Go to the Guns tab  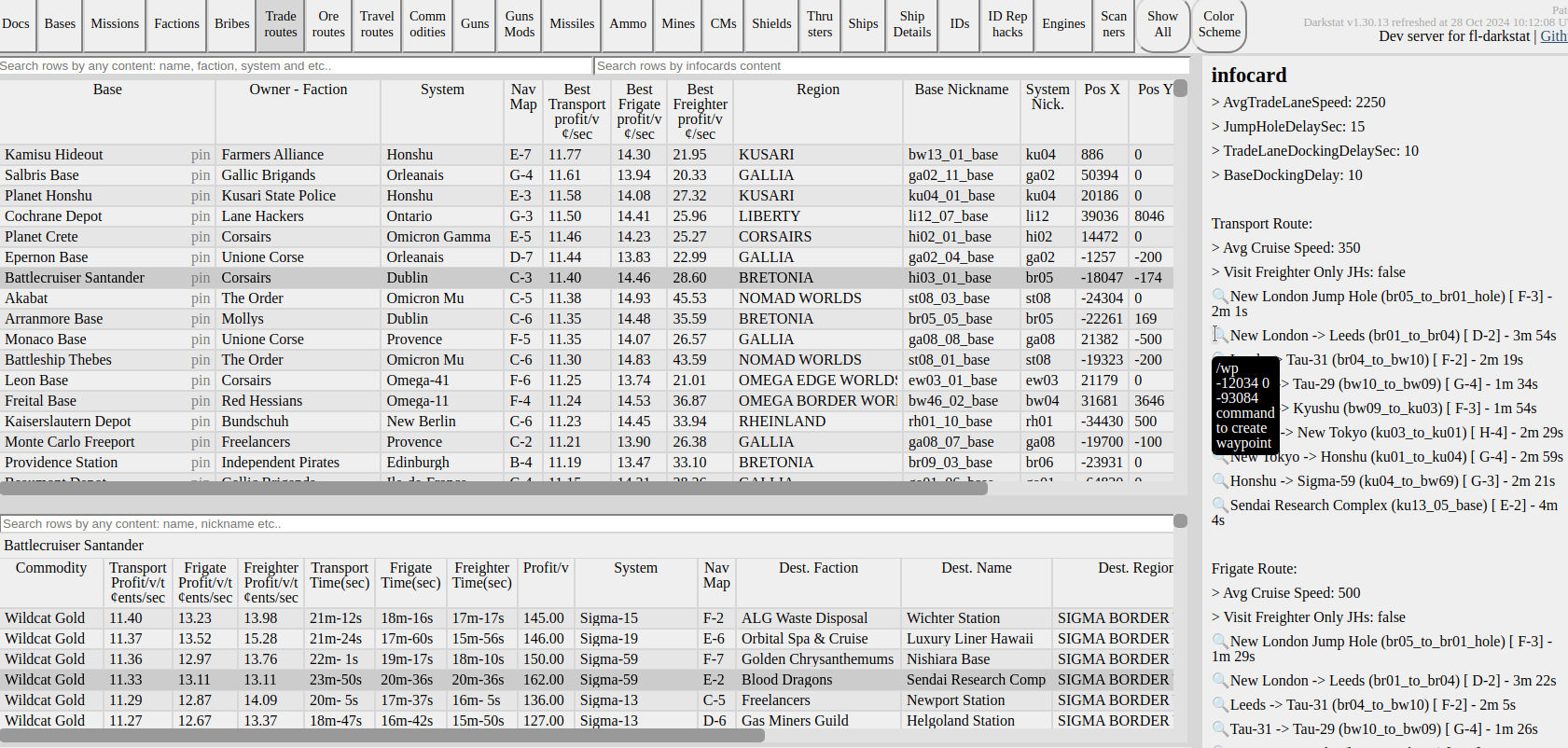(x=475, y=24)
